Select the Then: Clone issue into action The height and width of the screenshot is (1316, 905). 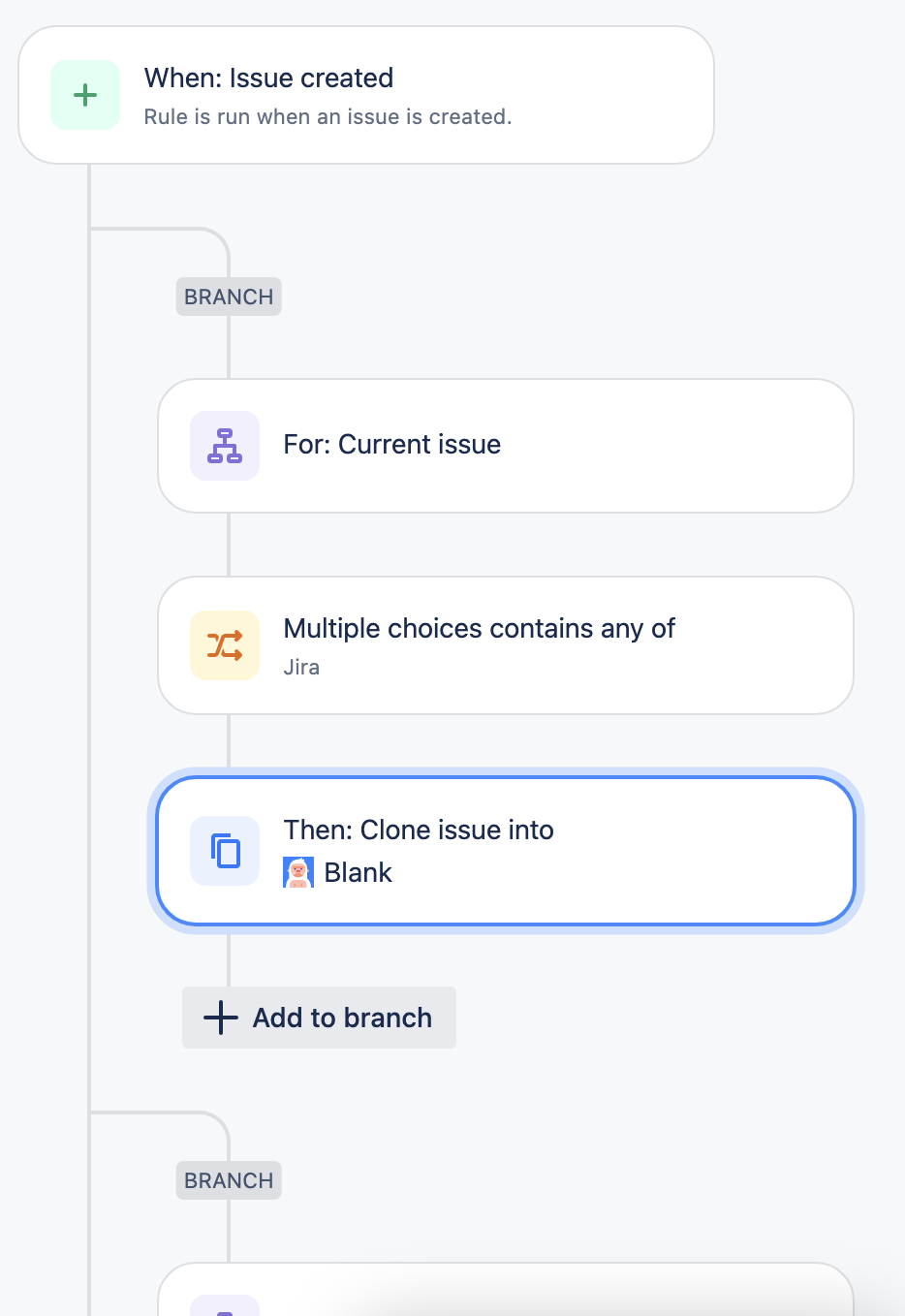pyautogui.click(x=505, y=851)
